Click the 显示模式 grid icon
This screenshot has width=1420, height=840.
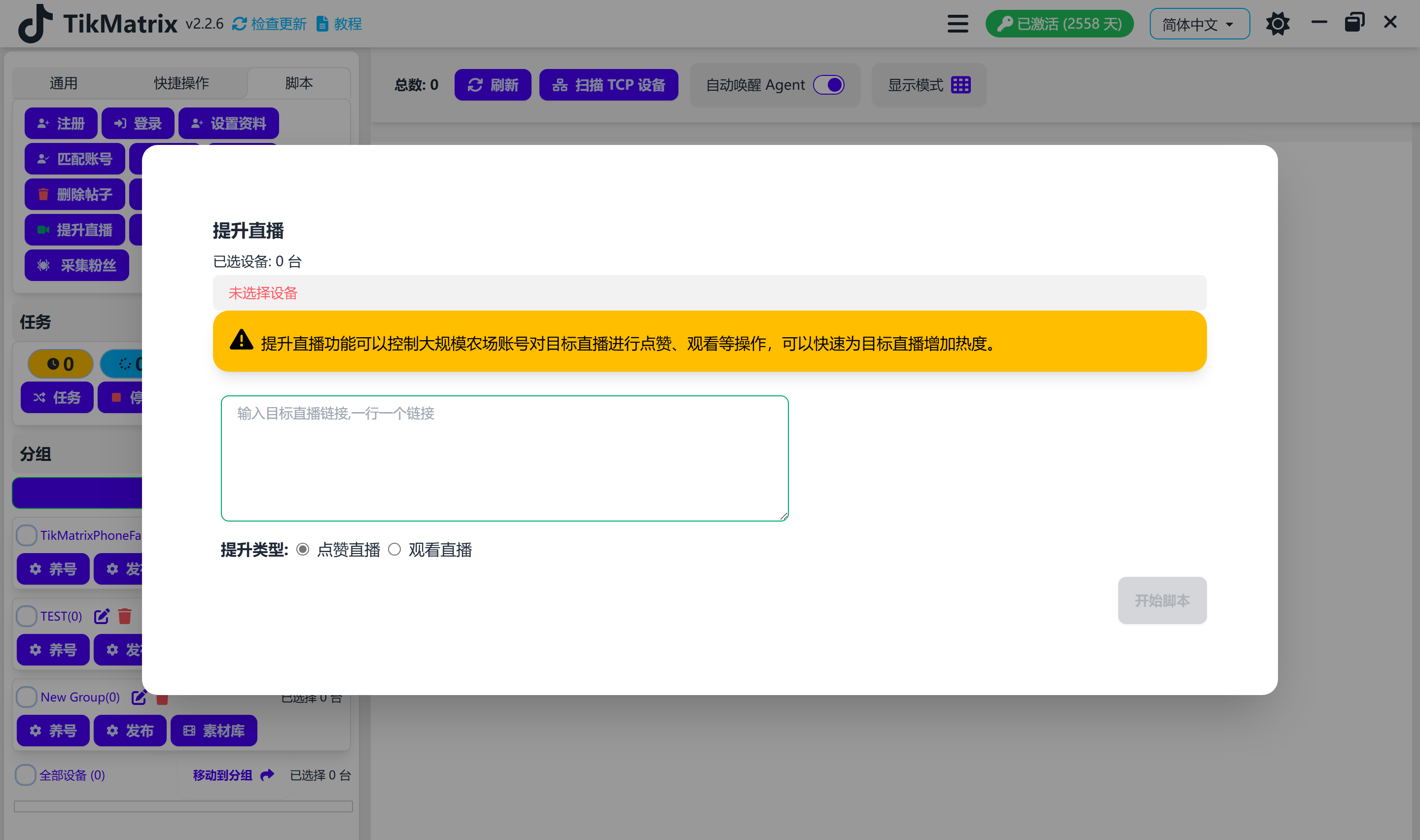point(960,85)
